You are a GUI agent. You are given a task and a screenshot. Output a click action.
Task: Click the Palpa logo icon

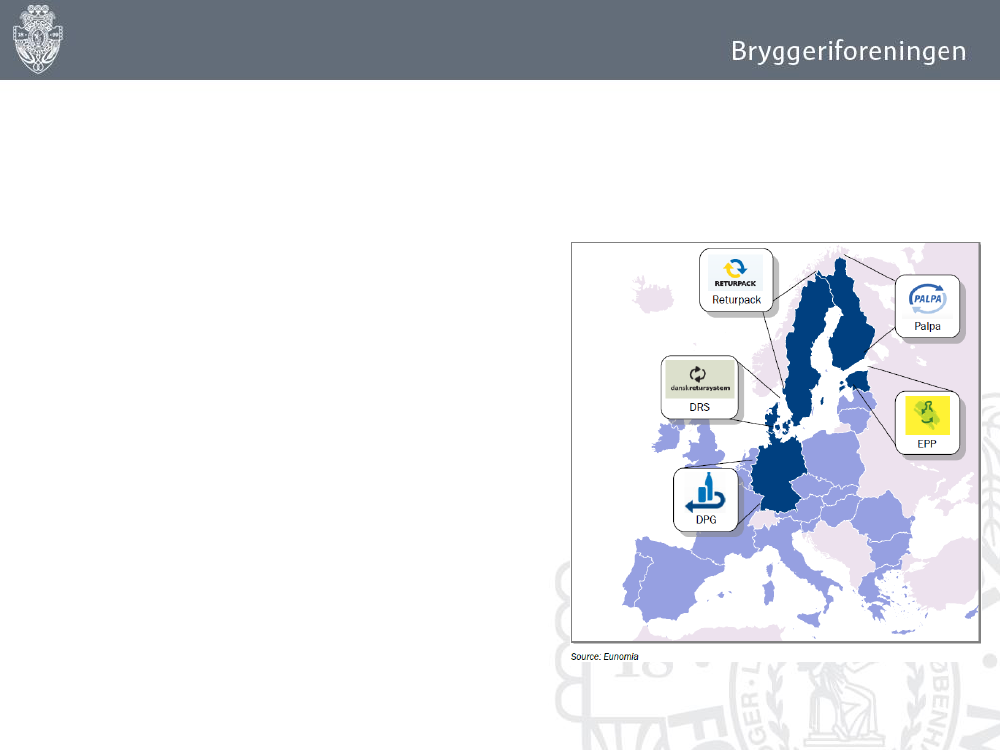(927, 299)
